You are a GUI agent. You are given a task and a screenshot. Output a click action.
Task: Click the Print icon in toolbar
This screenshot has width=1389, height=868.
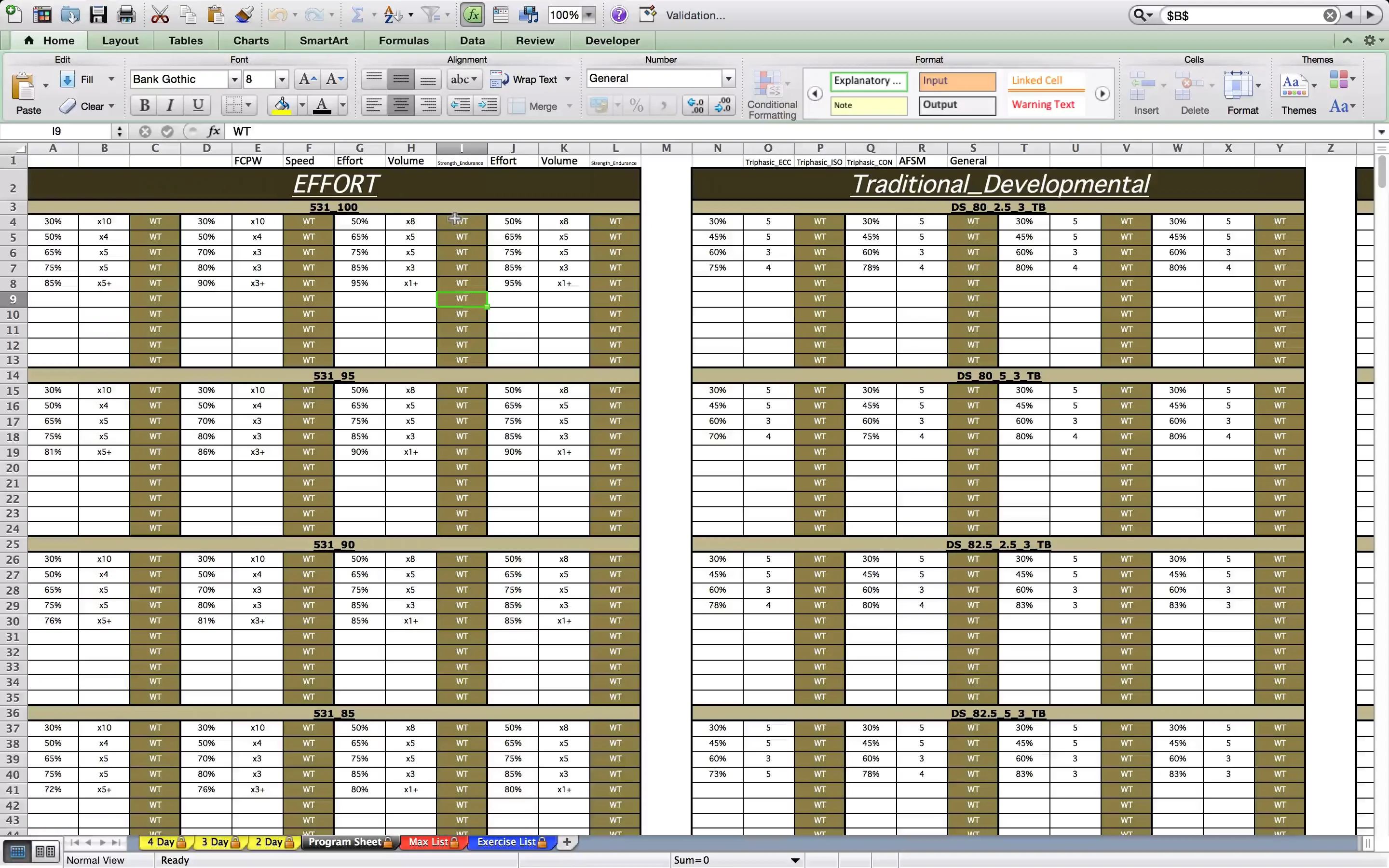pos(126,15)
